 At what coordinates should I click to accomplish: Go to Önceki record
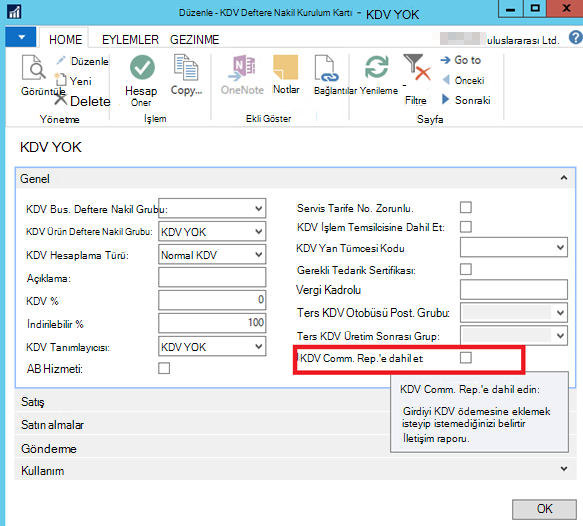[469, 80]
